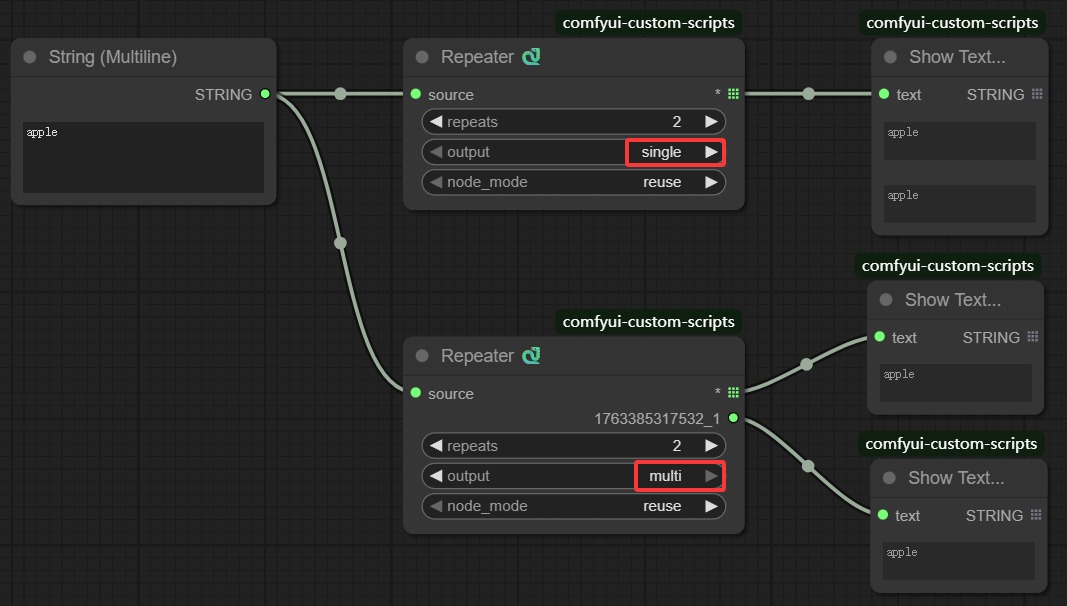Collapse the String (Multiline) node via its dot
Viewport: 1067px width, 606px height.
[x=29, y=57]
